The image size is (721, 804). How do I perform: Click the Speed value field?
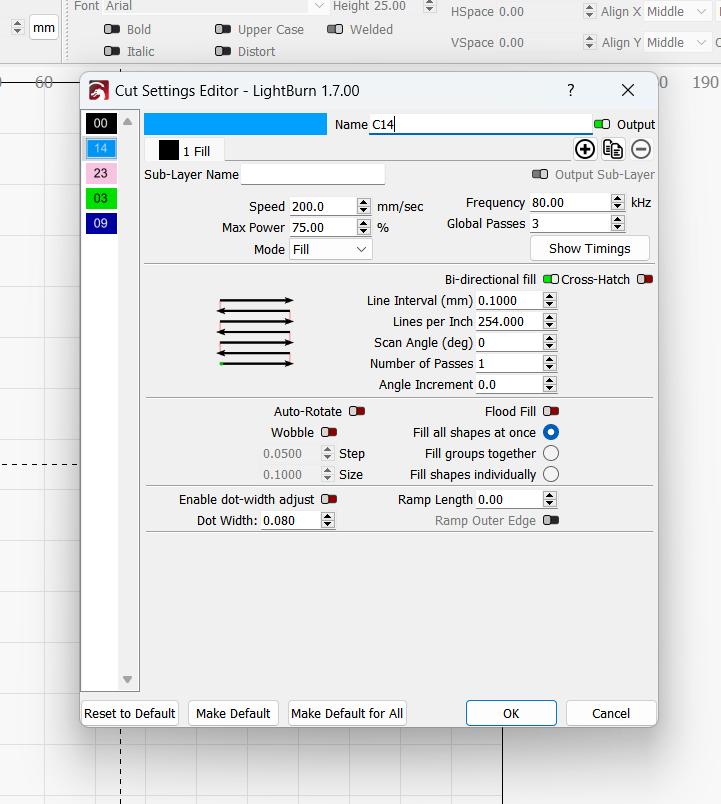pos(324,207)
